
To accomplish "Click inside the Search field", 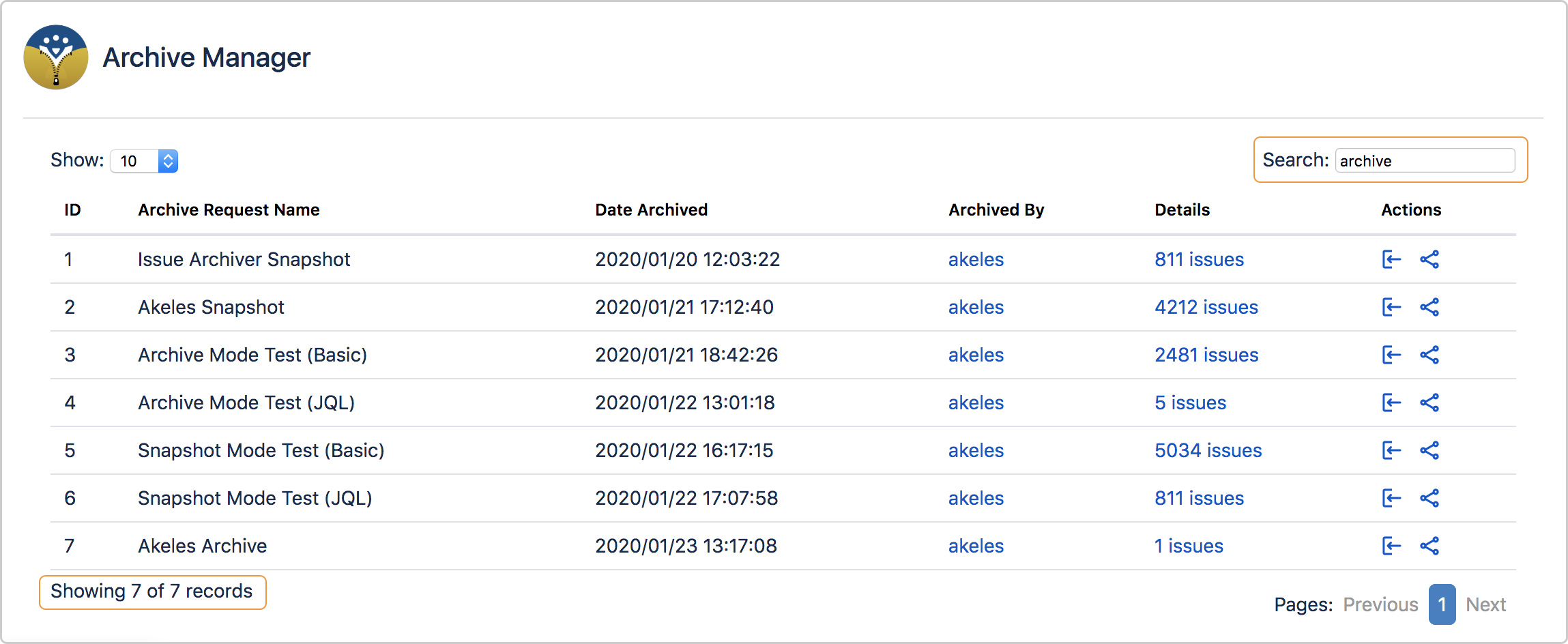I will 1425,160.
